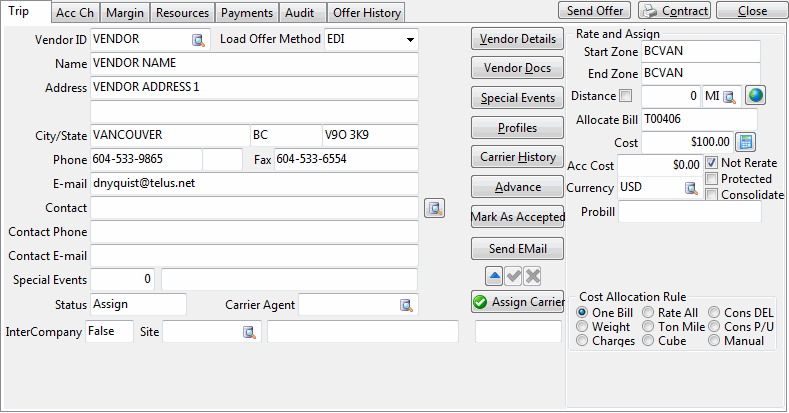Click the Assign Carrier button

coord(517,302)
